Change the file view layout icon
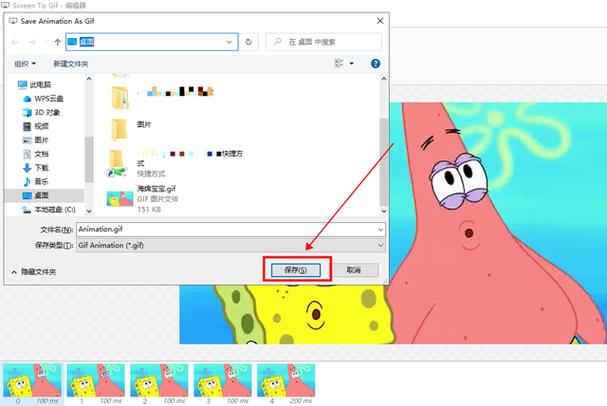 coord(339,63)
